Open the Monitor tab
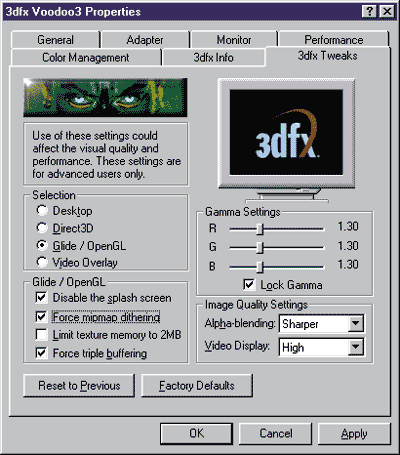This screenshot has height=455, width=400. pyautogui.click(x=234, y=40)
